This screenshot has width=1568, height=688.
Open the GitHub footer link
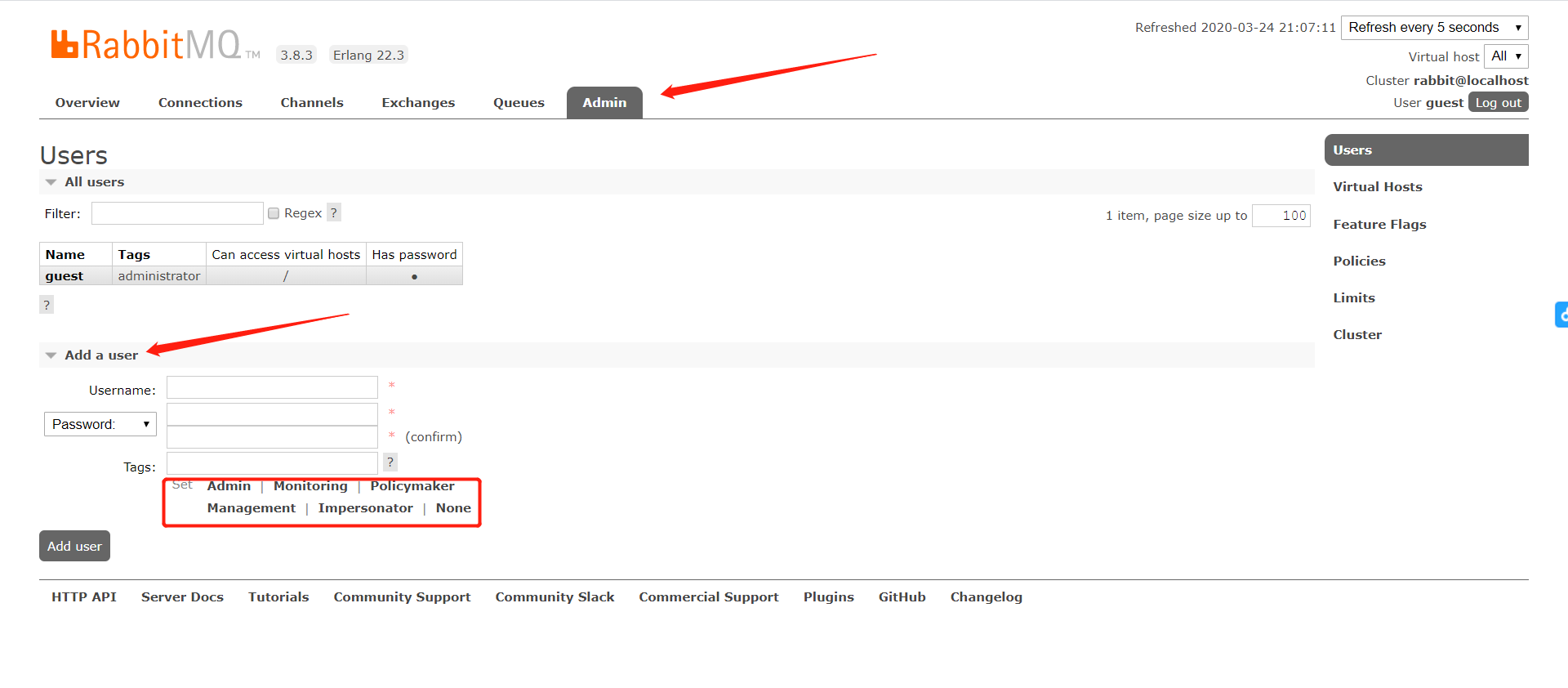tap(902, 597)
